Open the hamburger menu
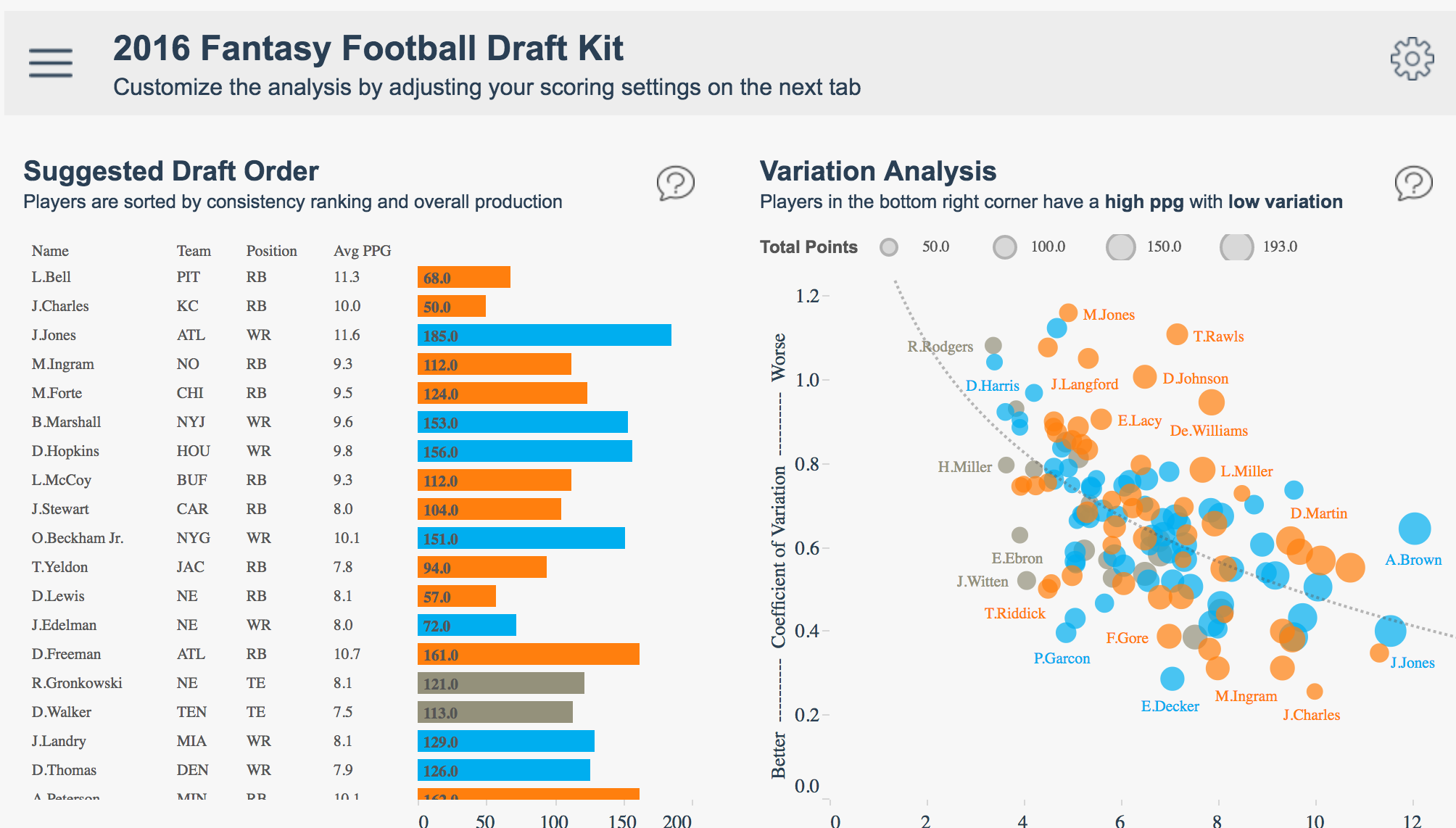Image resolution: width=1456 pixels, height=828 pixels. (x=51, y=62)
